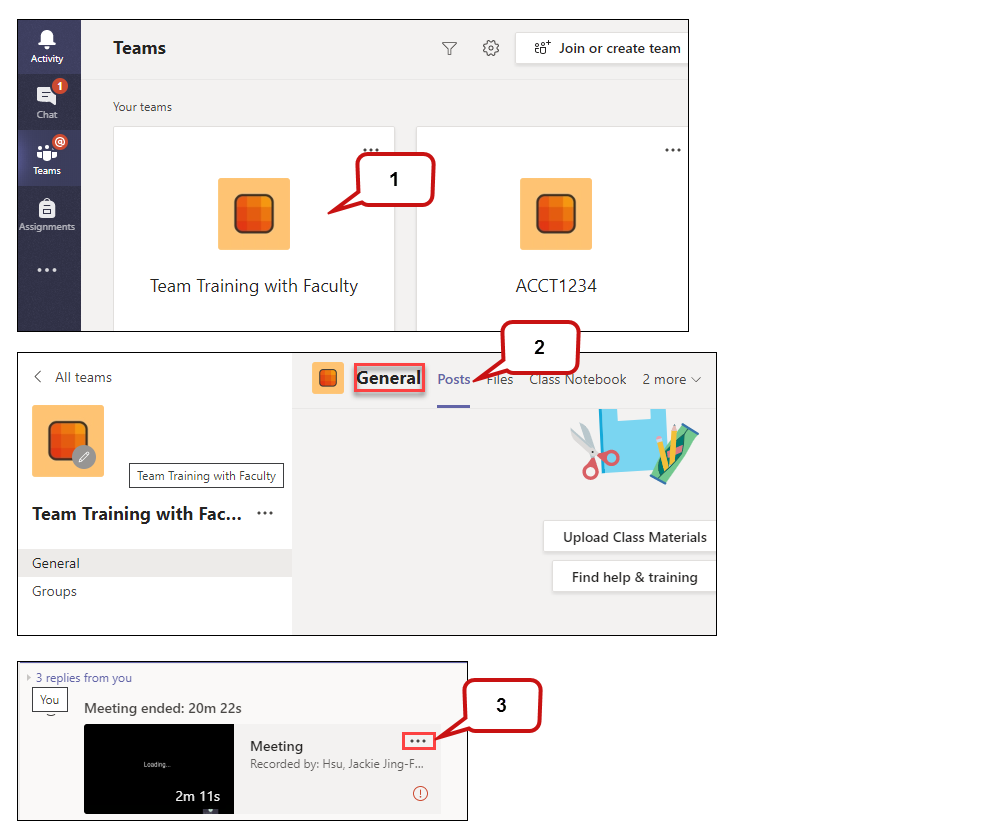991x836 pixels.
Task: Switch to the Posts tab
Action: pyautogui.click(x=454, y=379)
